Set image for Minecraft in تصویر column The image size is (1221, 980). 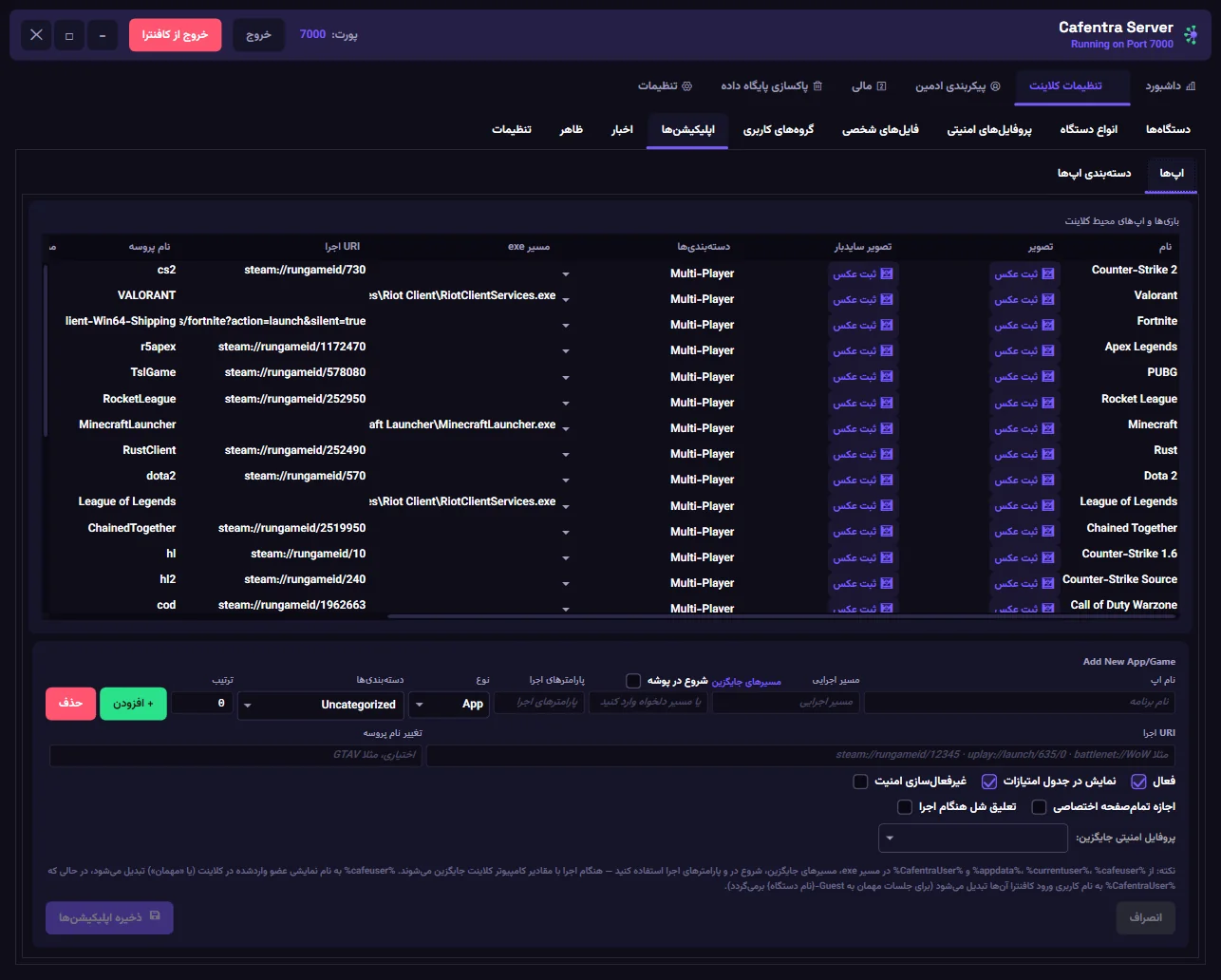[1024, 428]
